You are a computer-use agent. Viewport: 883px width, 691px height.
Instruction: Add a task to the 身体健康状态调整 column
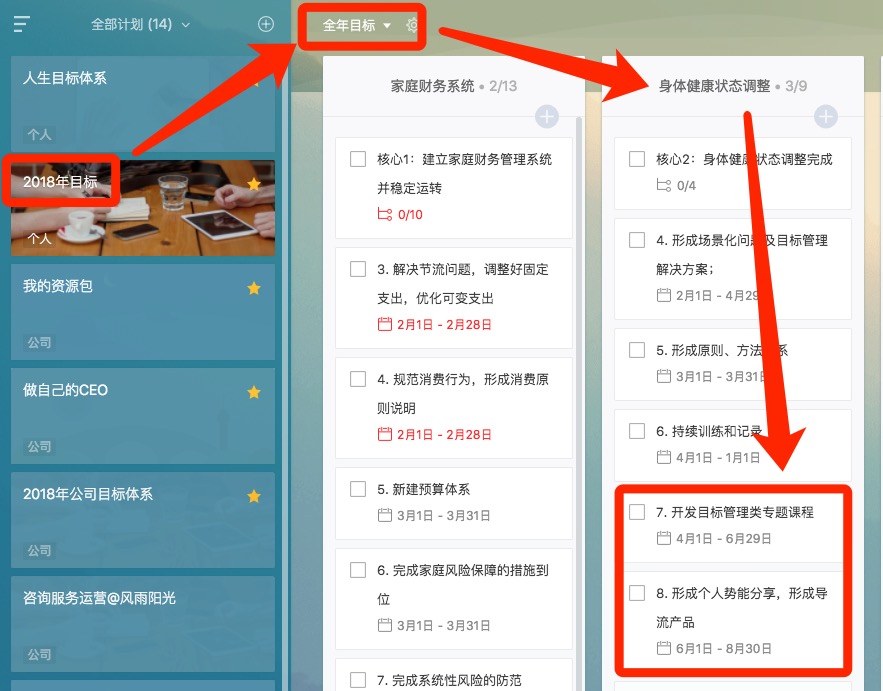click(x=826, y=117)
